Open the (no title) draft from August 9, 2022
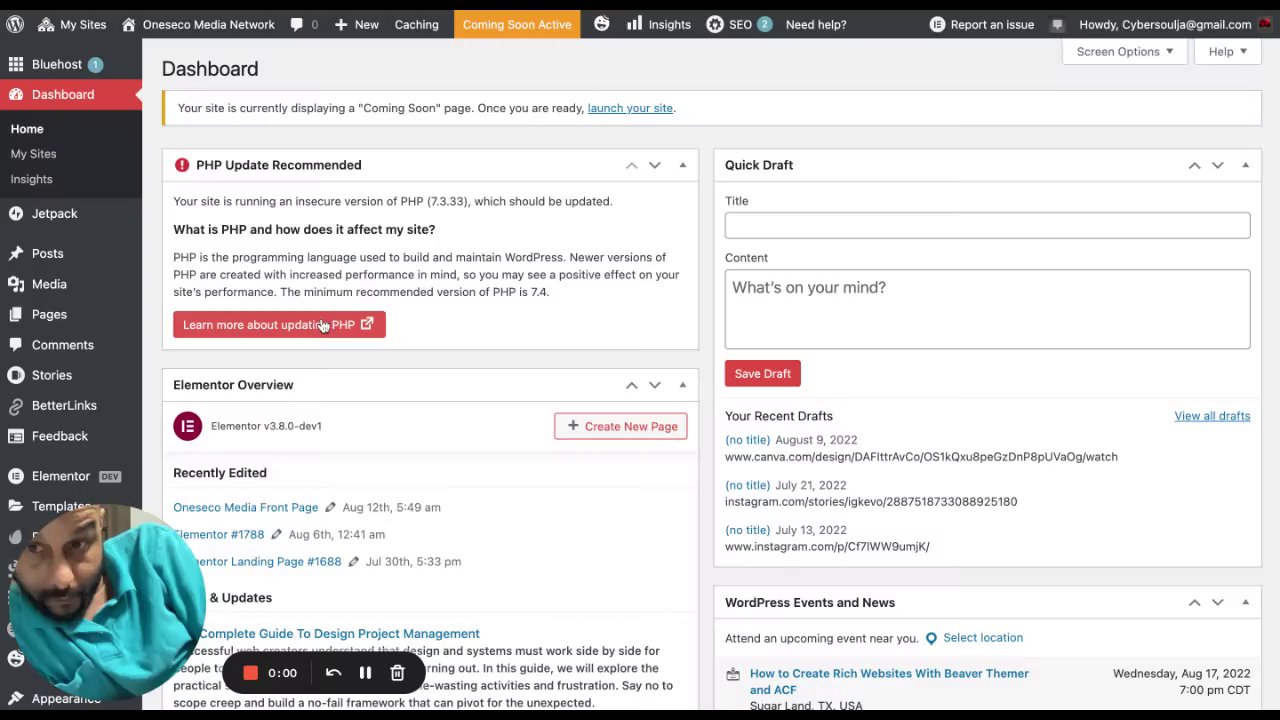Screen dimensions: 1280x720 pyautogui.click(x=748, y=440)
